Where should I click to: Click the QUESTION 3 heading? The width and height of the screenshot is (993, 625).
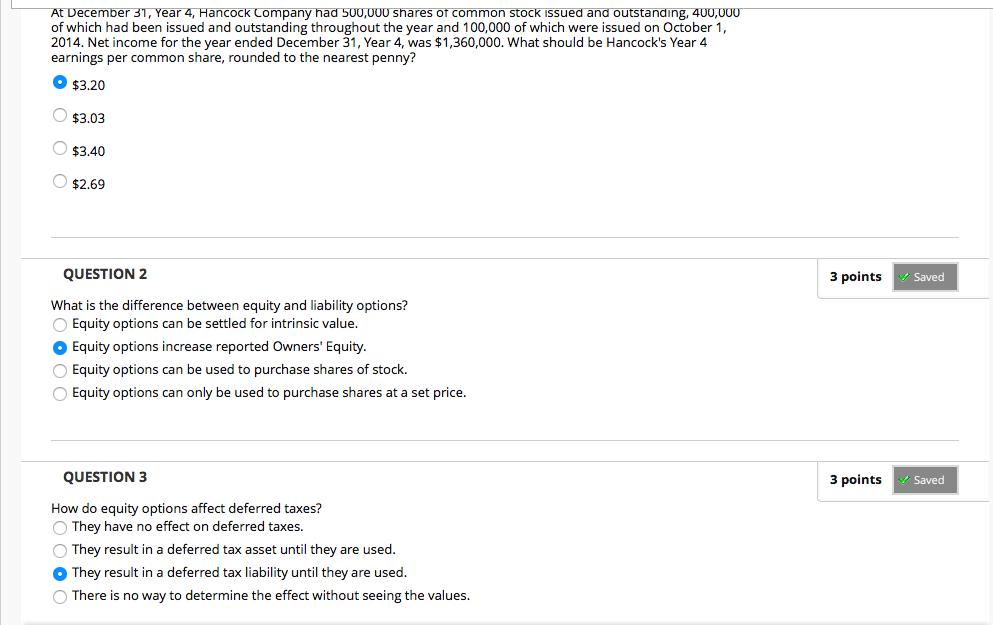[105, 477]
